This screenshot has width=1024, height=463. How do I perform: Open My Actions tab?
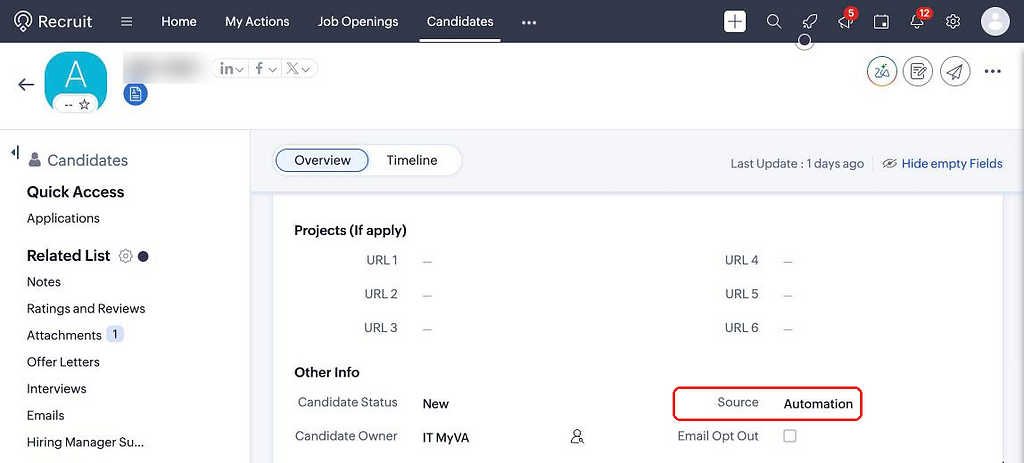(x=257, y=22)
